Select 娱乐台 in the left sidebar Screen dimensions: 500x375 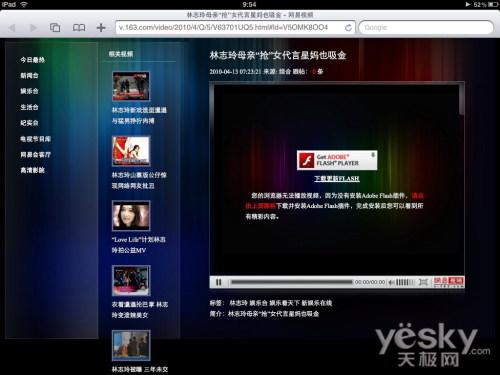tap(29, 91)
